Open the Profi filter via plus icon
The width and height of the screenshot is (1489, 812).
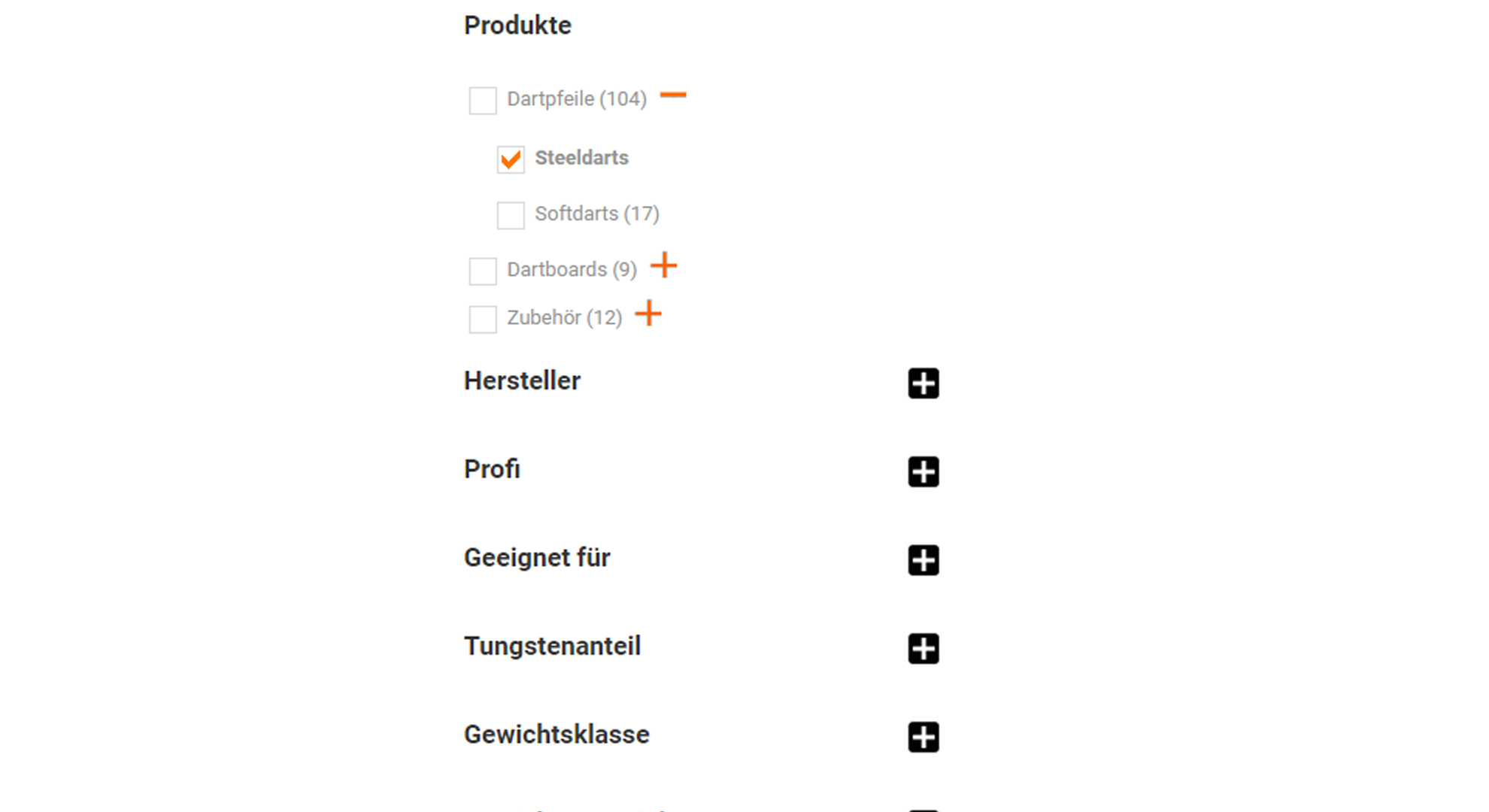[x=923, y=471]
